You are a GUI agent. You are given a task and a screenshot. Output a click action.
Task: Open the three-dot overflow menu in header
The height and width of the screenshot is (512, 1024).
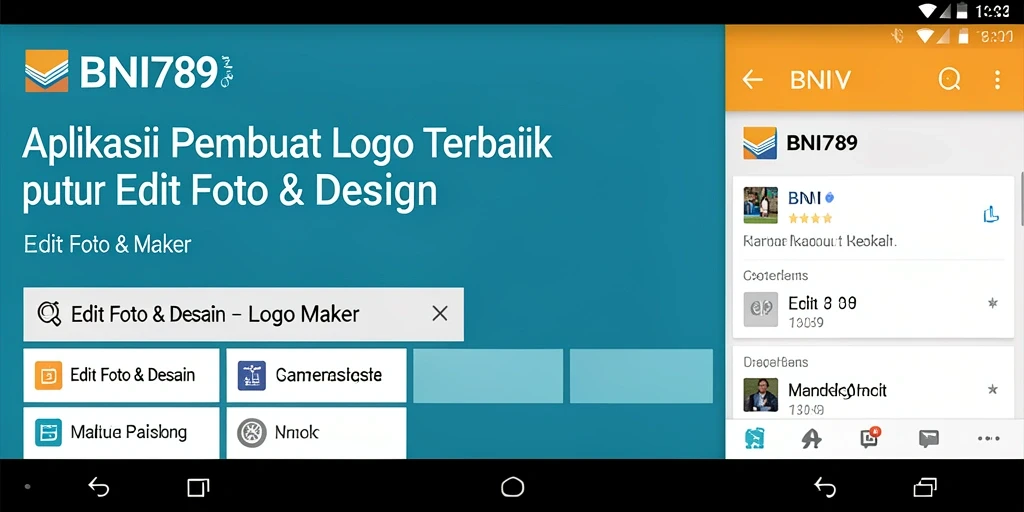[x=997, y=80]
